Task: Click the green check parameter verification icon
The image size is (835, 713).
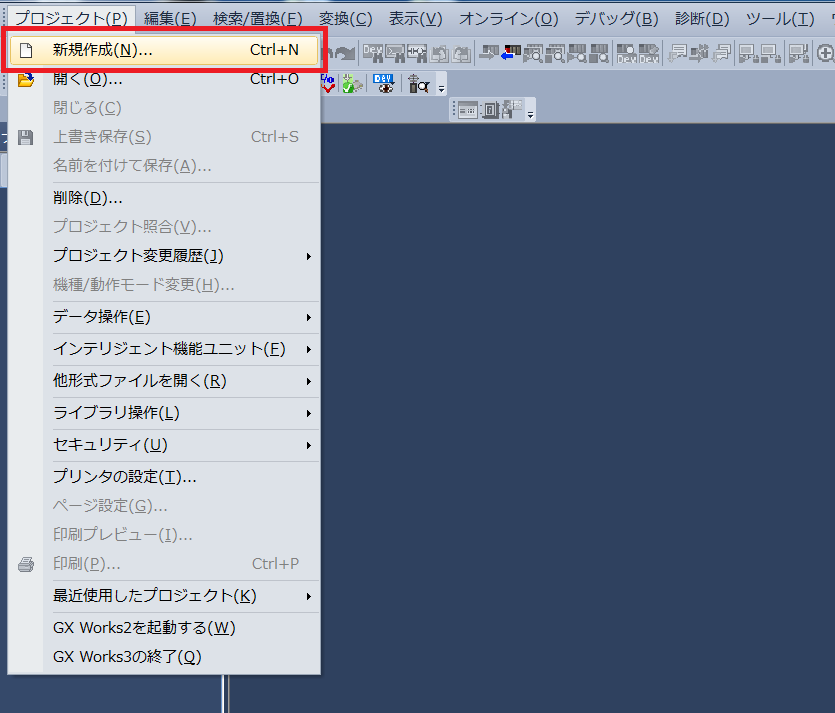Action: tap(353, 84)
